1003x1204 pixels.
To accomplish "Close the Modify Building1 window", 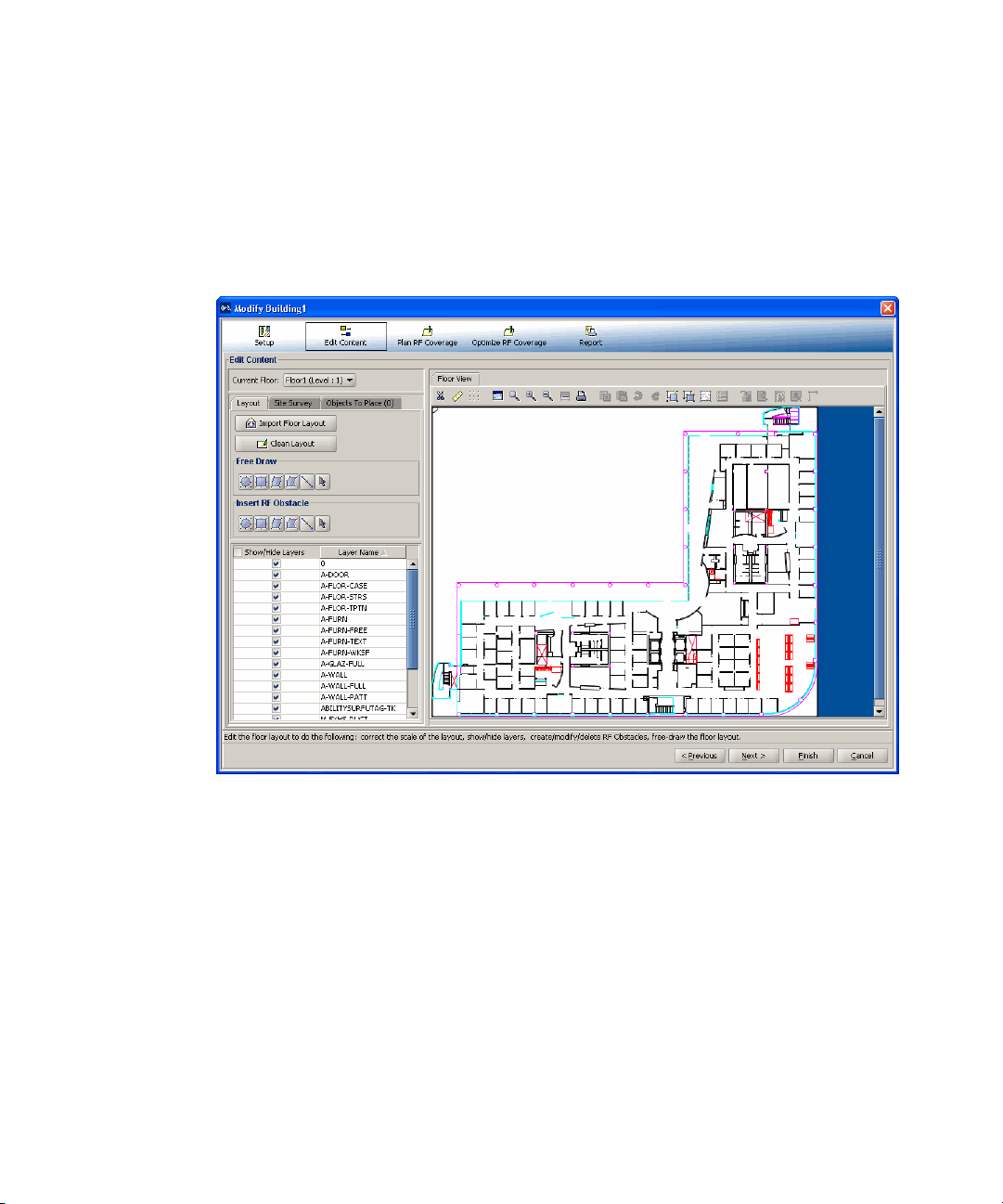I will [887, 308].
